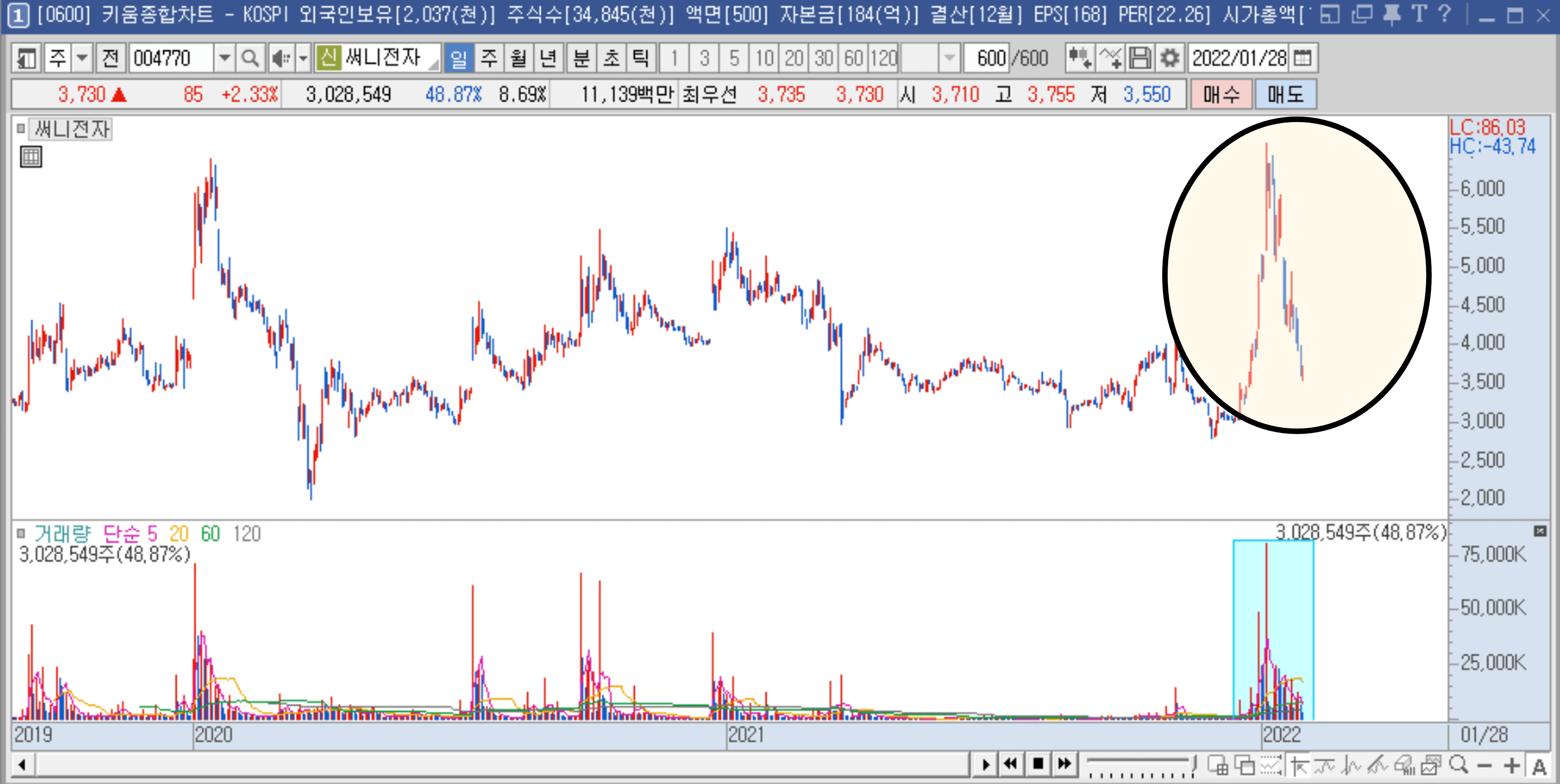Select the 틱 (tick) period tab

tap(641, 59)
